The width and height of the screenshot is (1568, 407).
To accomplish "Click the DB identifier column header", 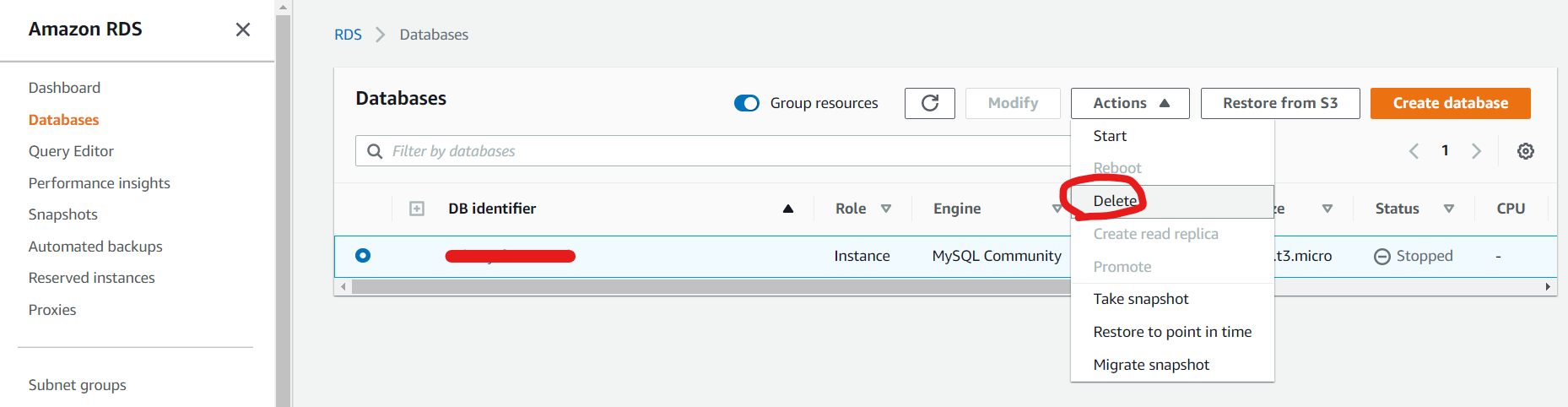I will [x=492, y=209].
